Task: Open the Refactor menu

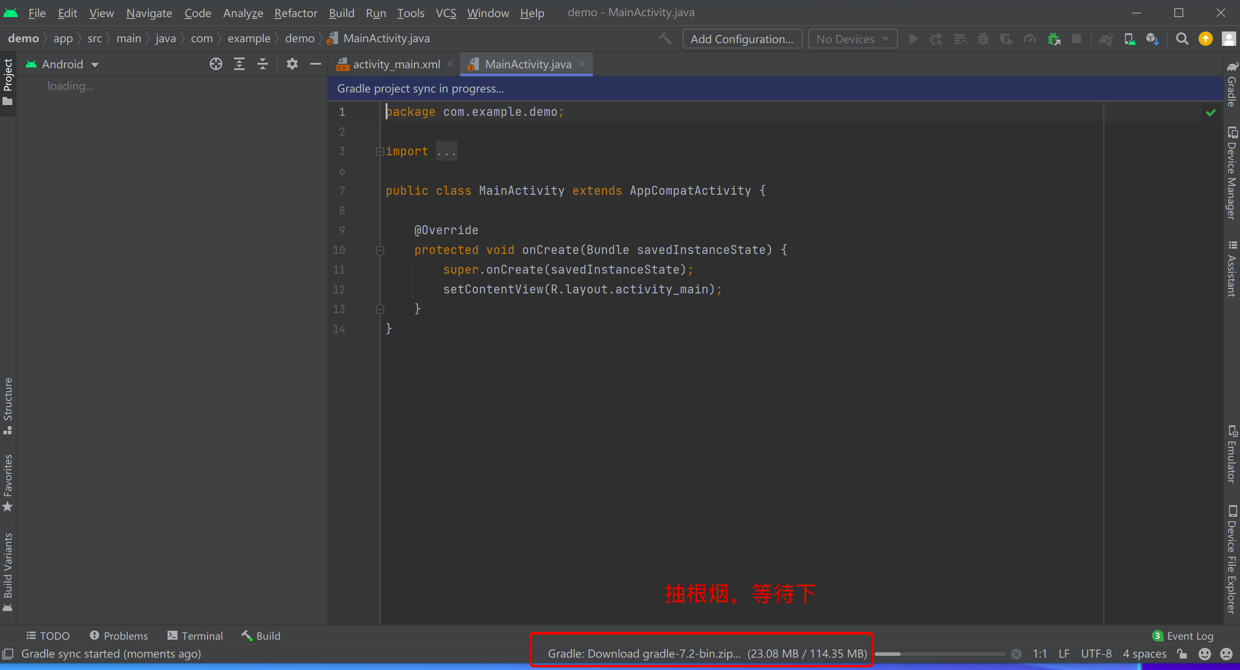Action: point(295,13)
